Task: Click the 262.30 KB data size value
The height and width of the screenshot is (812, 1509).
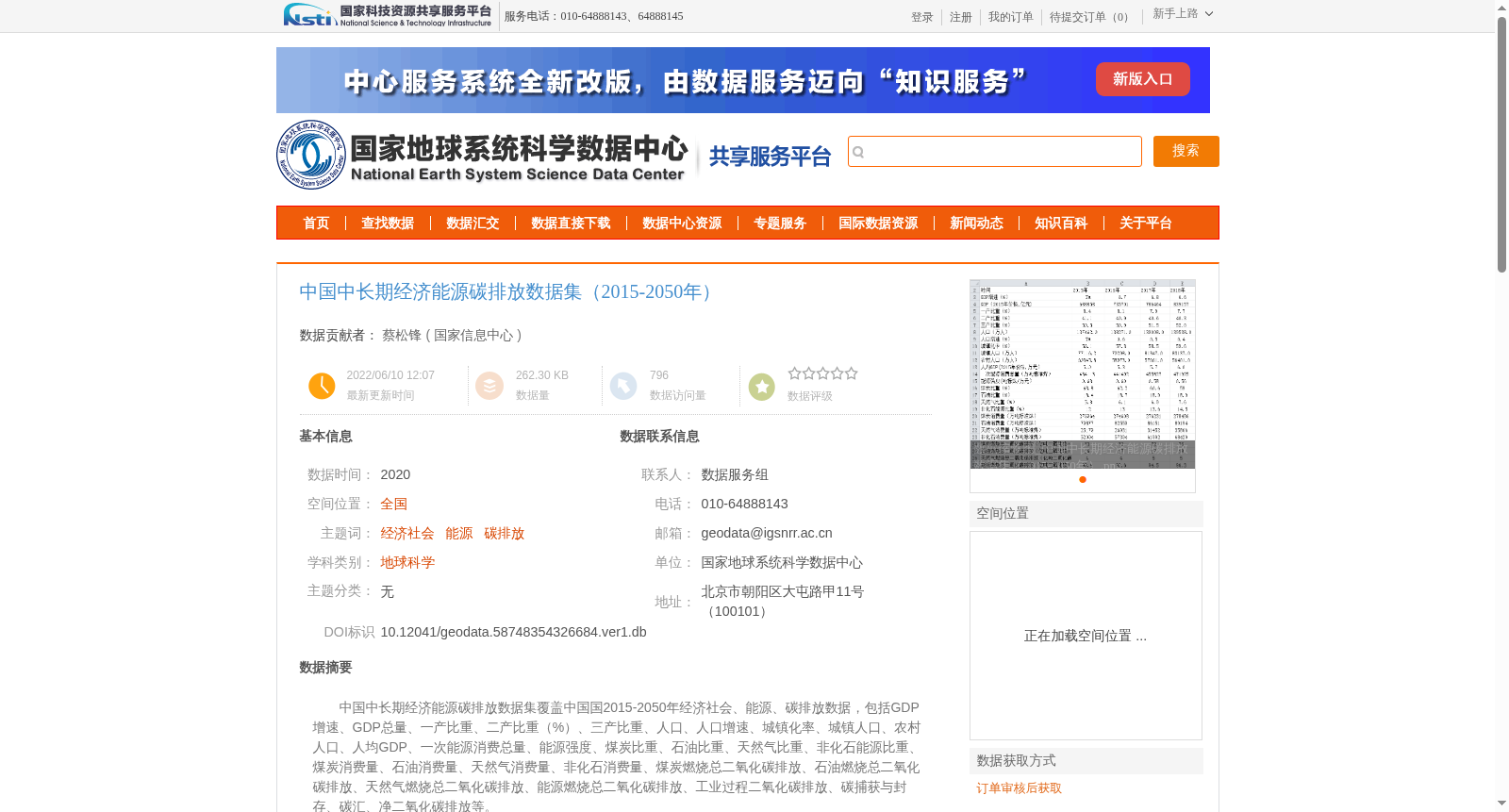Action: (542, 375)
